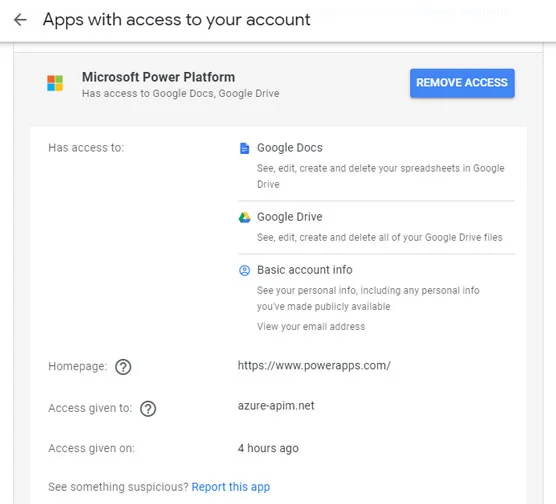Report this app as suspicious

[x=231, y=487]
